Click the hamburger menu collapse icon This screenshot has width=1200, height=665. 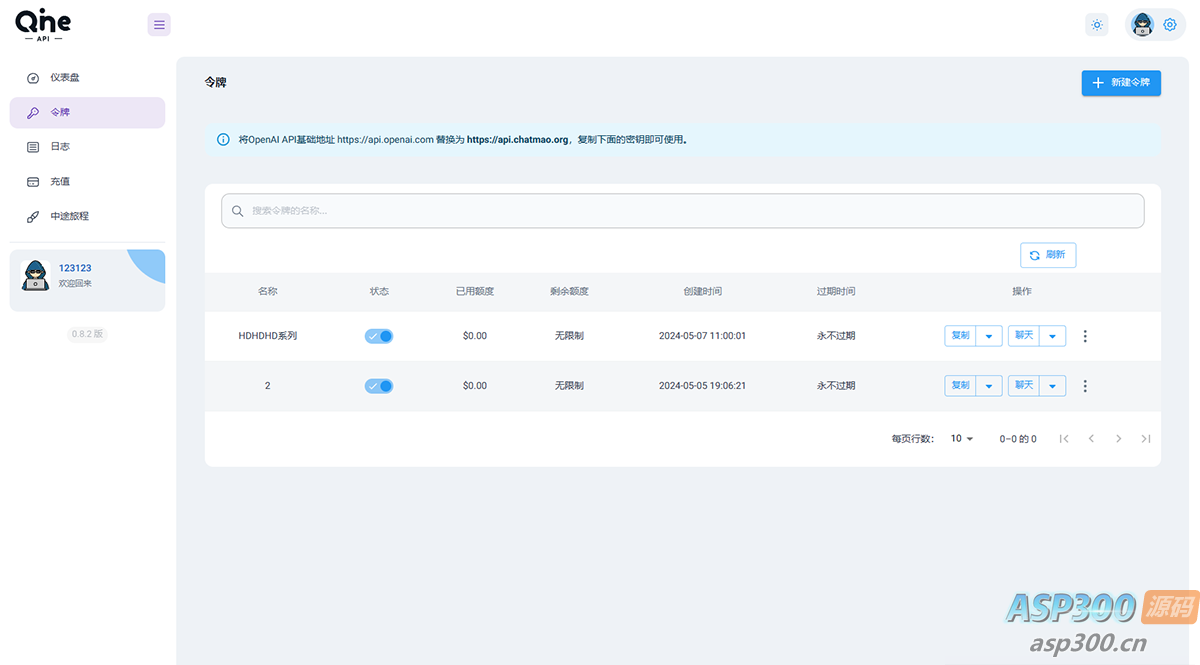(x=159, y=25)
